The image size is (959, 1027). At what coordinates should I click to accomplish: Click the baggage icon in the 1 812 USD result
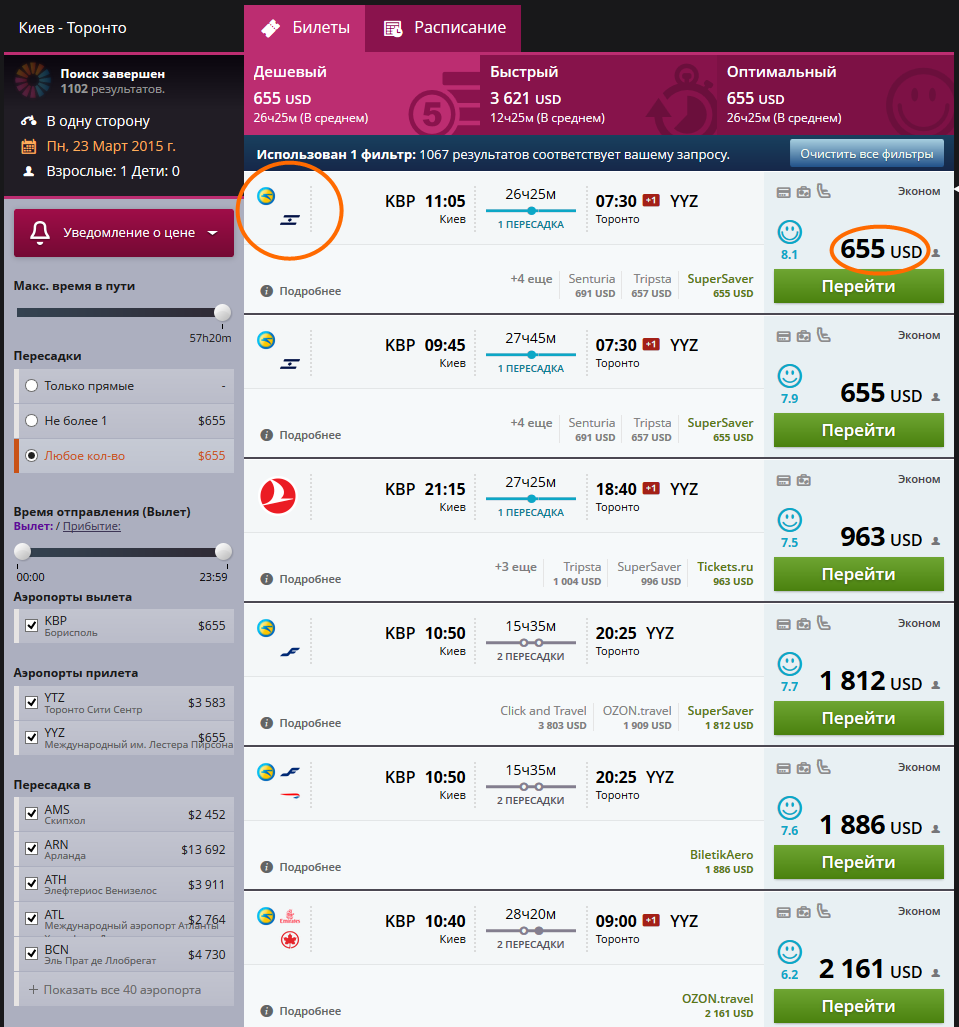pyautogui.click(x=804, y=624)
